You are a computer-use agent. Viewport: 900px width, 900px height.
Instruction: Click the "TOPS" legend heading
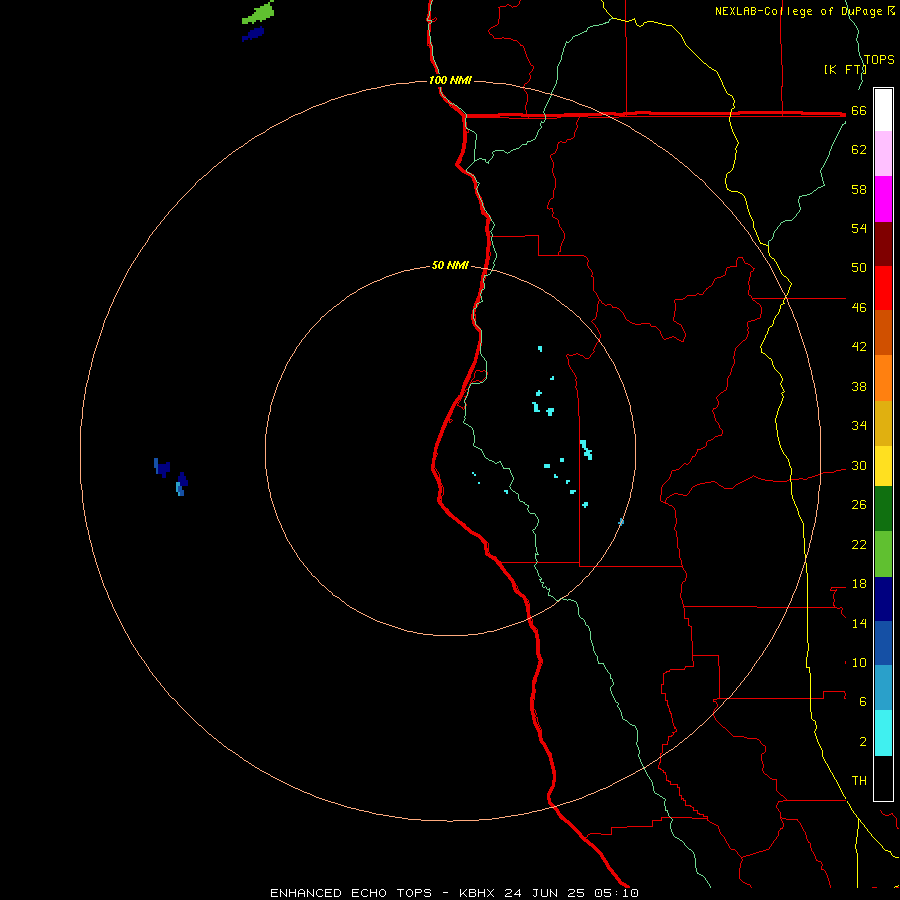click(879, 60)
